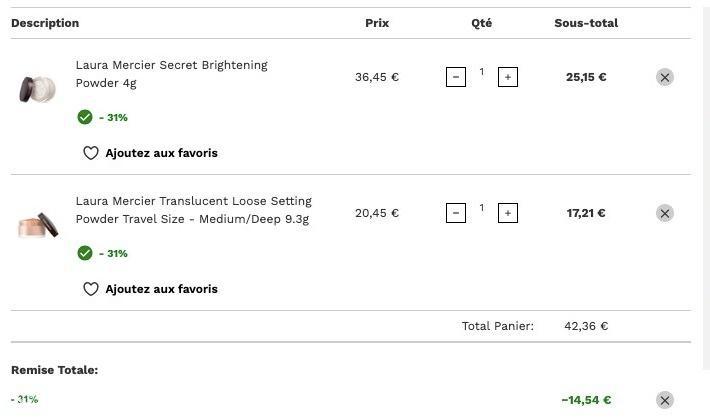Increase quantity of Translucent Loose Setting Powder
This screenshot has width=710, height=418.
508,213
